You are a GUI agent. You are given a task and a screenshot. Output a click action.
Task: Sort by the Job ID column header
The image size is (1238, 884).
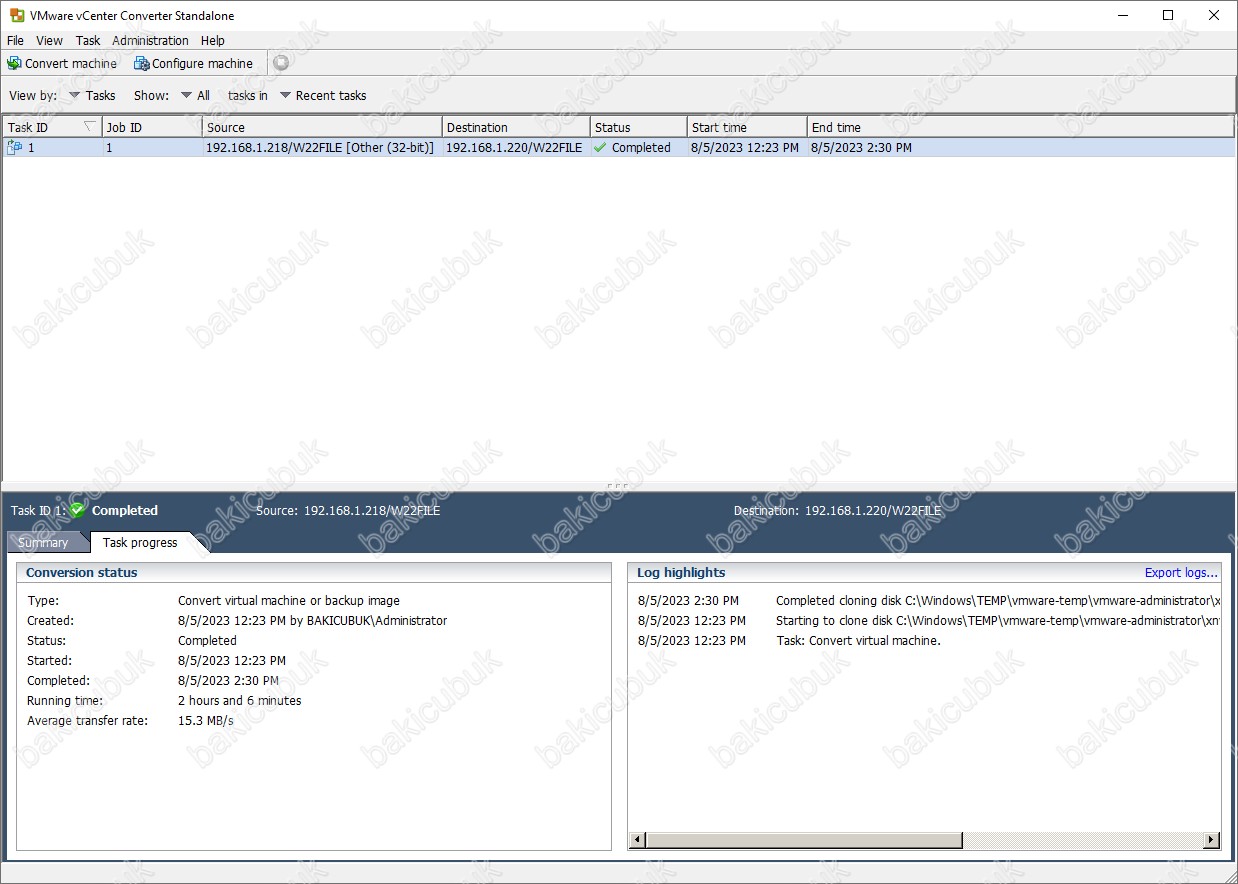click(x=152, y=127)
